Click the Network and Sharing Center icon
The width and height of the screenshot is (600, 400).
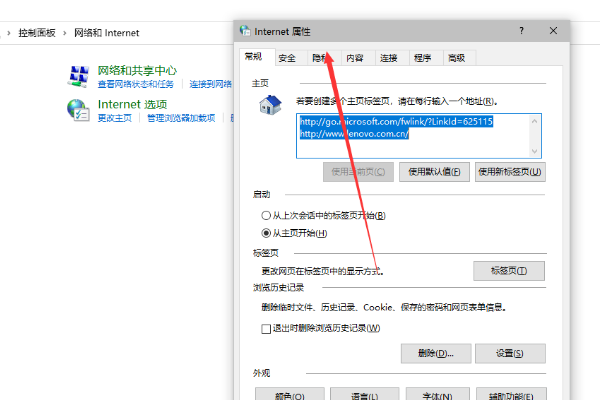[x=79, y=76]
